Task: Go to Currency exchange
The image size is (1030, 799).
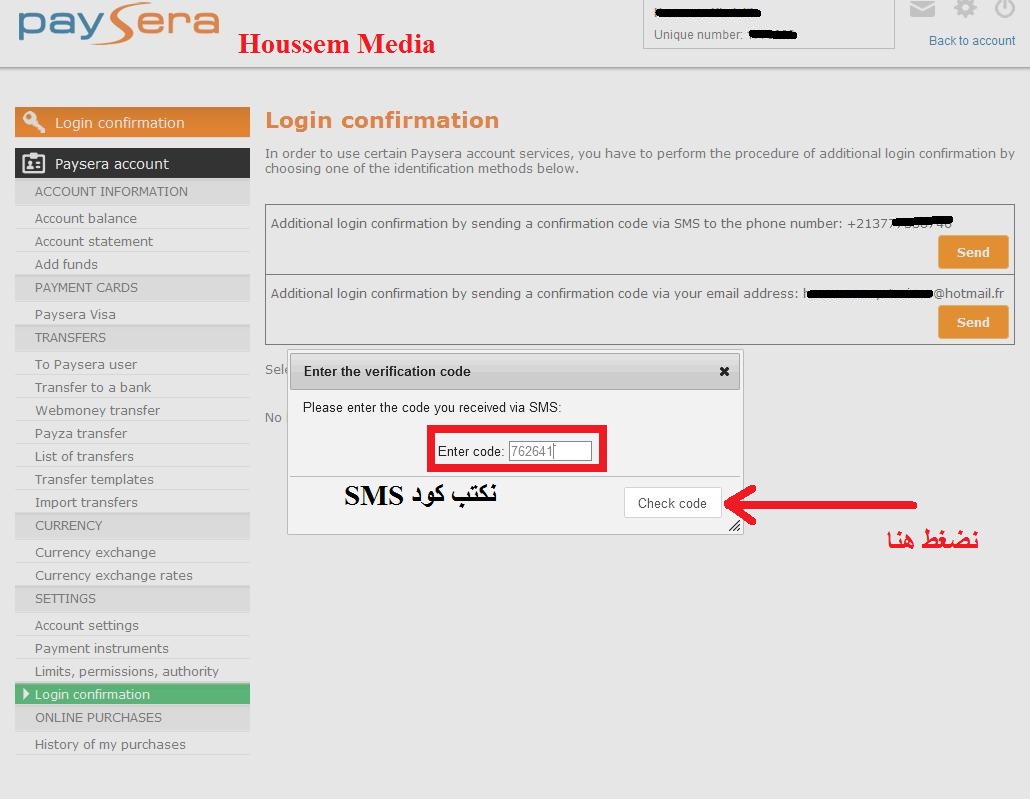Action: click(95, 552)
